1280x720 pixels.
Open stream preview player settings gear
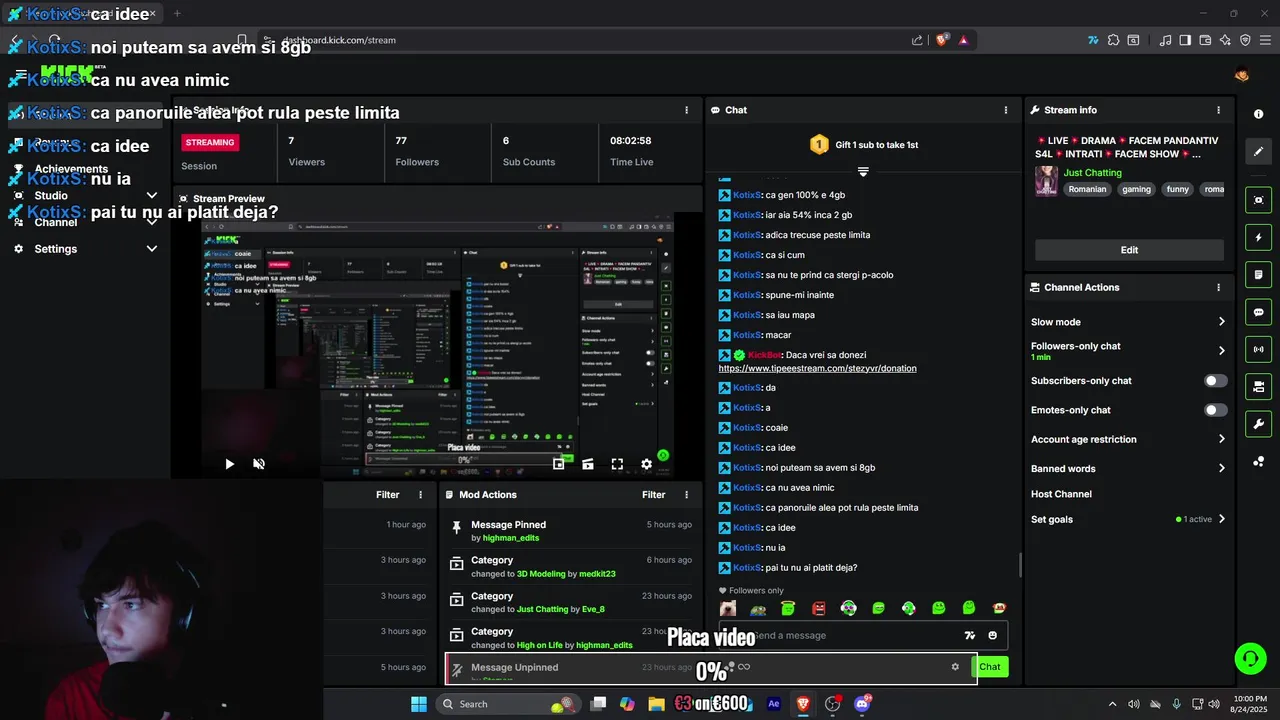pos(646,464)
